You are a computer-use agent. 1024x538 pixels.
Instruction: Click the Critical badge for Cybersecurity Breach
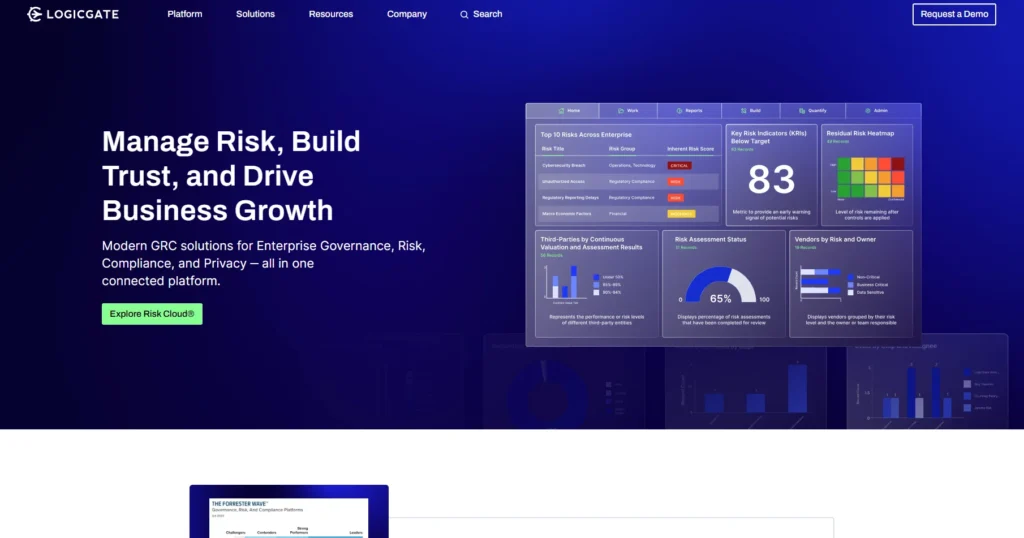click(x=679, y=165)
